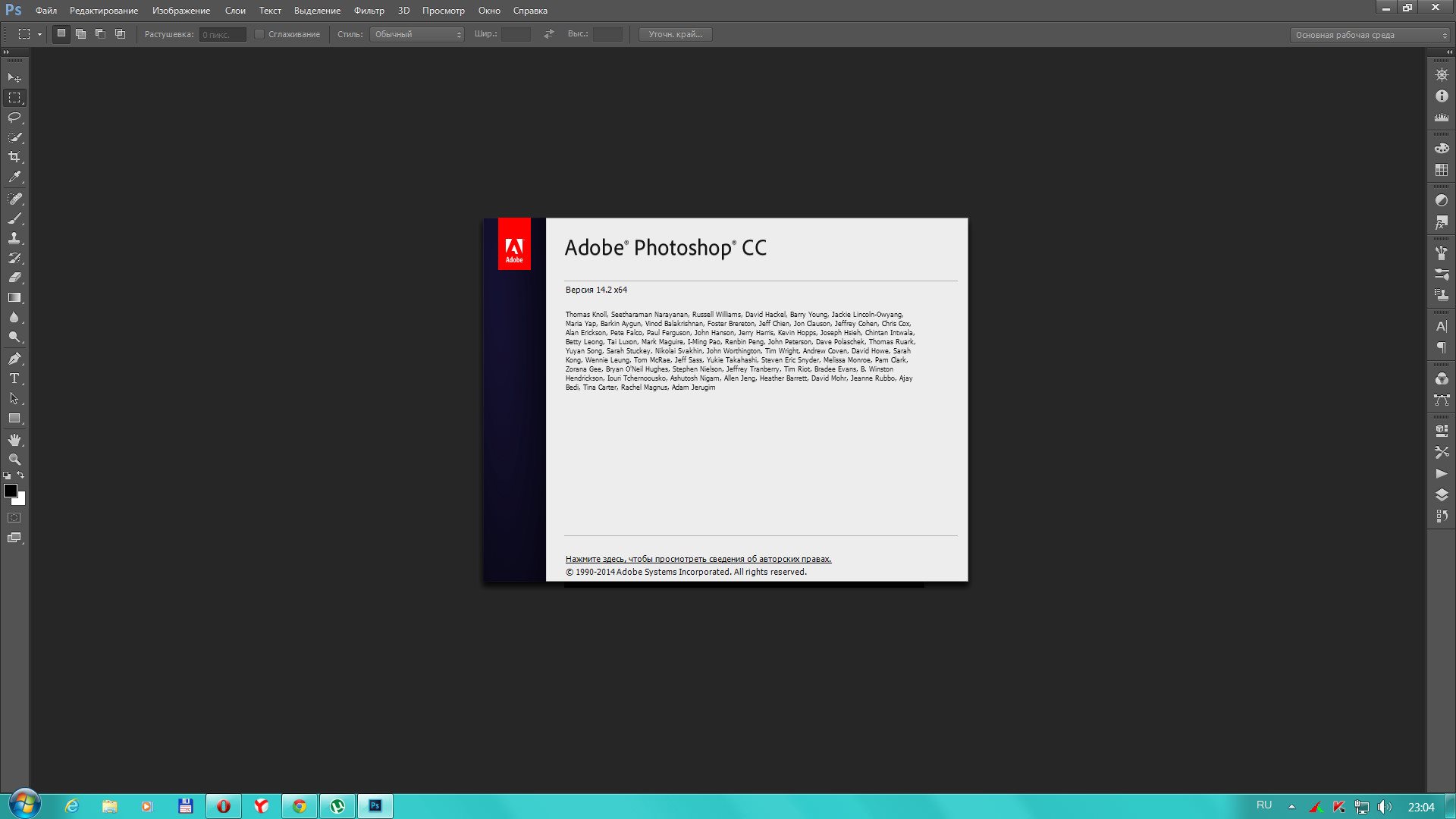Select the Spot Healing Brush tool
Image resolution: width=1456 pixels, height=819 pixels.
14,199
